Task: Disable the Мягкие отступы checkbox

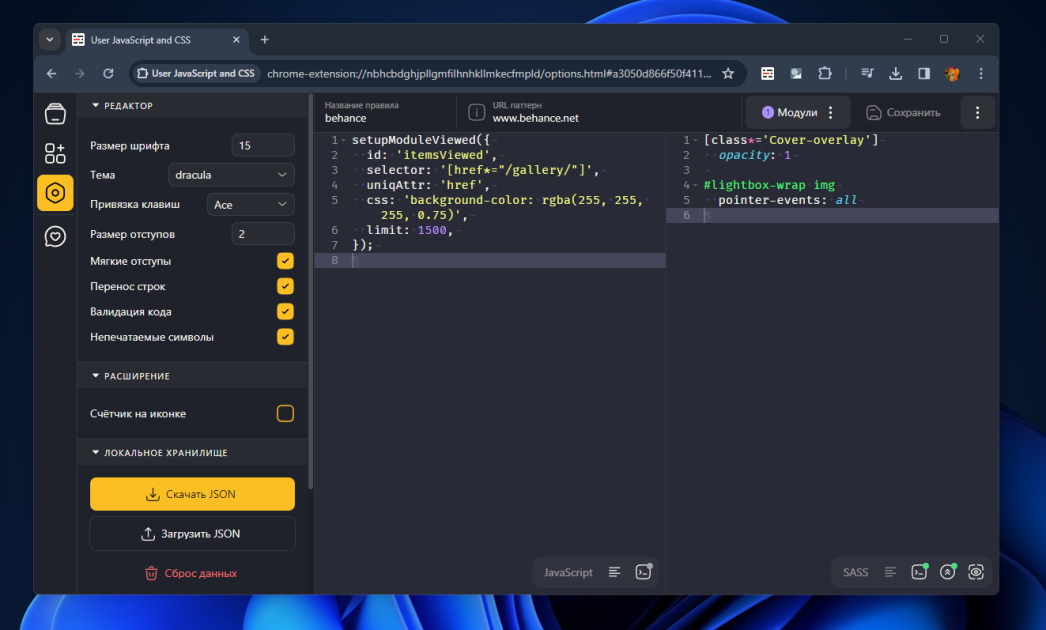Action: (x=285, y=261)
